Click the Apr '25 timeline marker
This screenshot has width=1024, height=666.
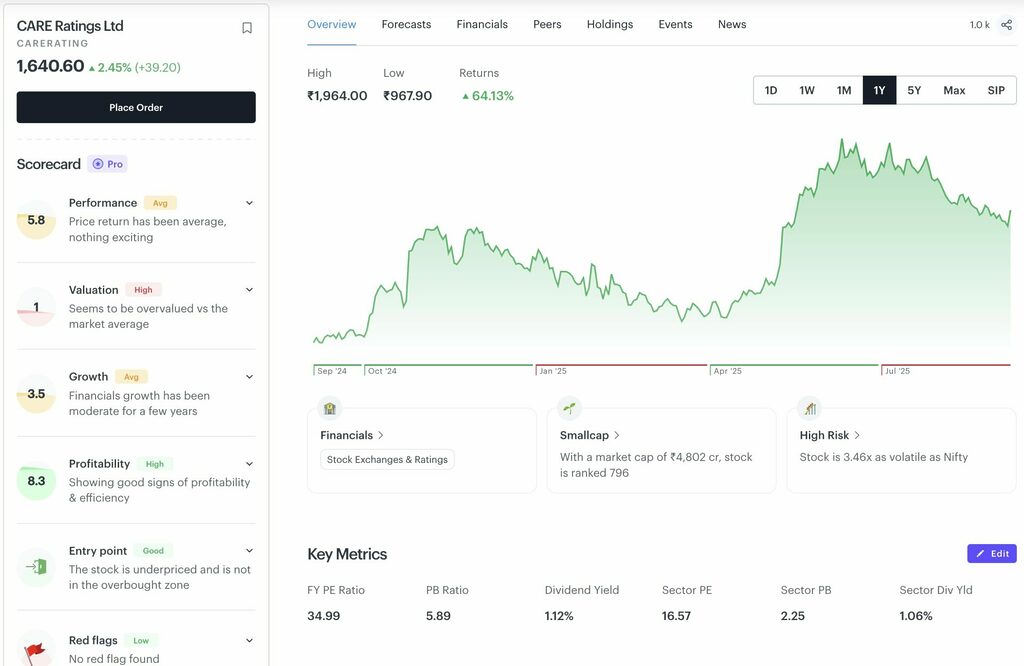pyautogui.click(x=728, y=371)
